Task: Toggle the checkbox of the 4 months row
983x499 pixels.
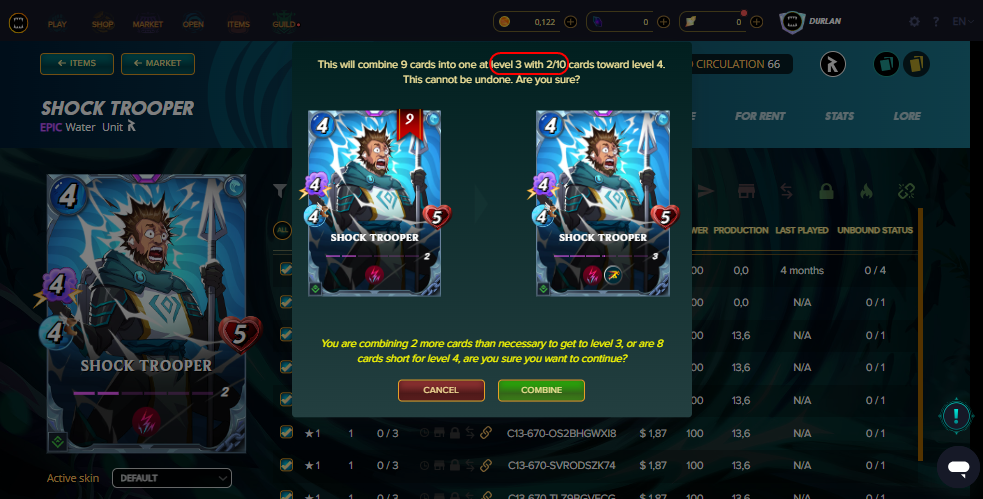Action: pyautogui.click(x=286, y=270)
